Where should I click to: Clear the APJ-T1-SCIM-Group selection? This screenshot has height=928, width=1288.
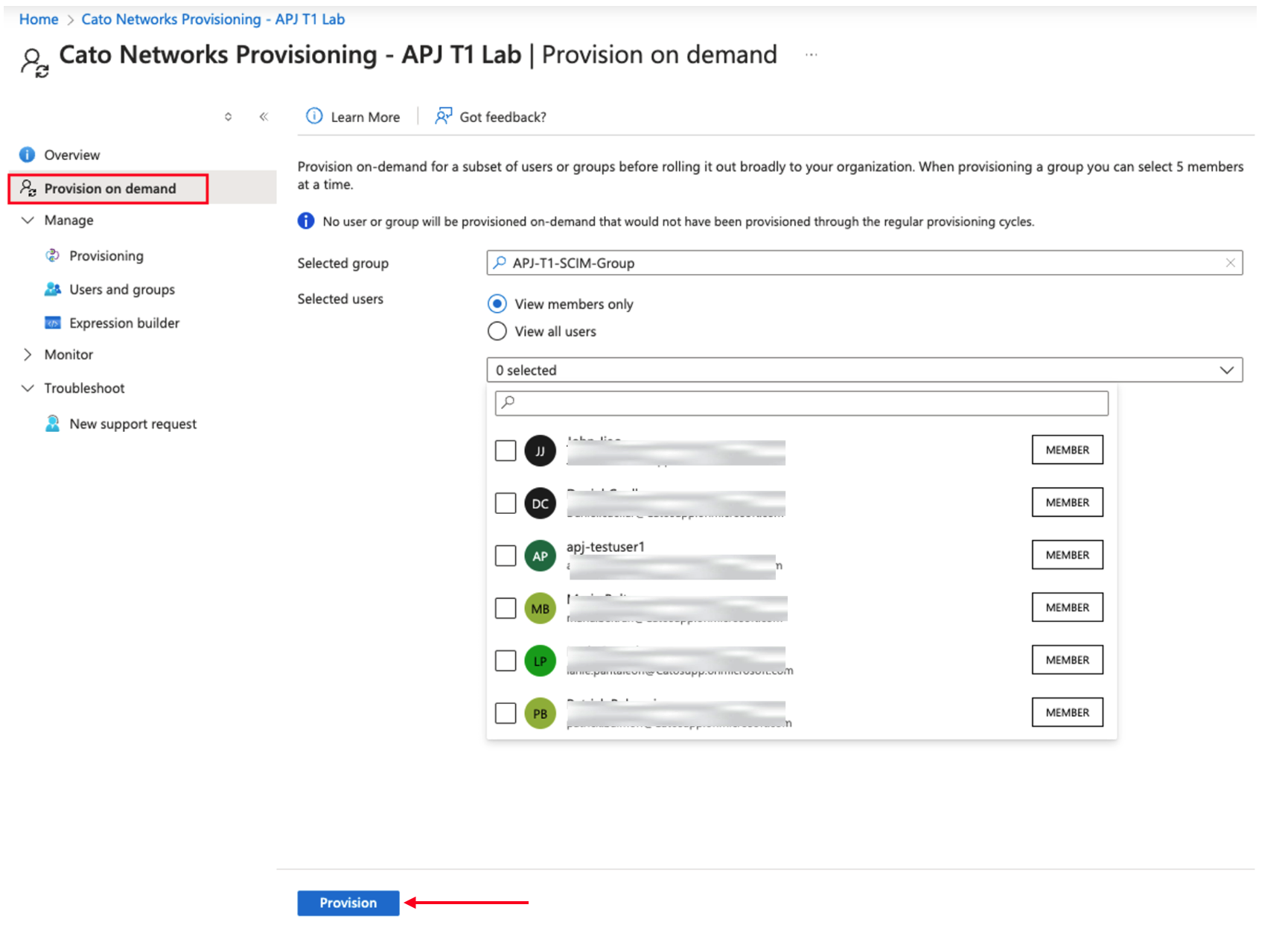coord(1231,262)
